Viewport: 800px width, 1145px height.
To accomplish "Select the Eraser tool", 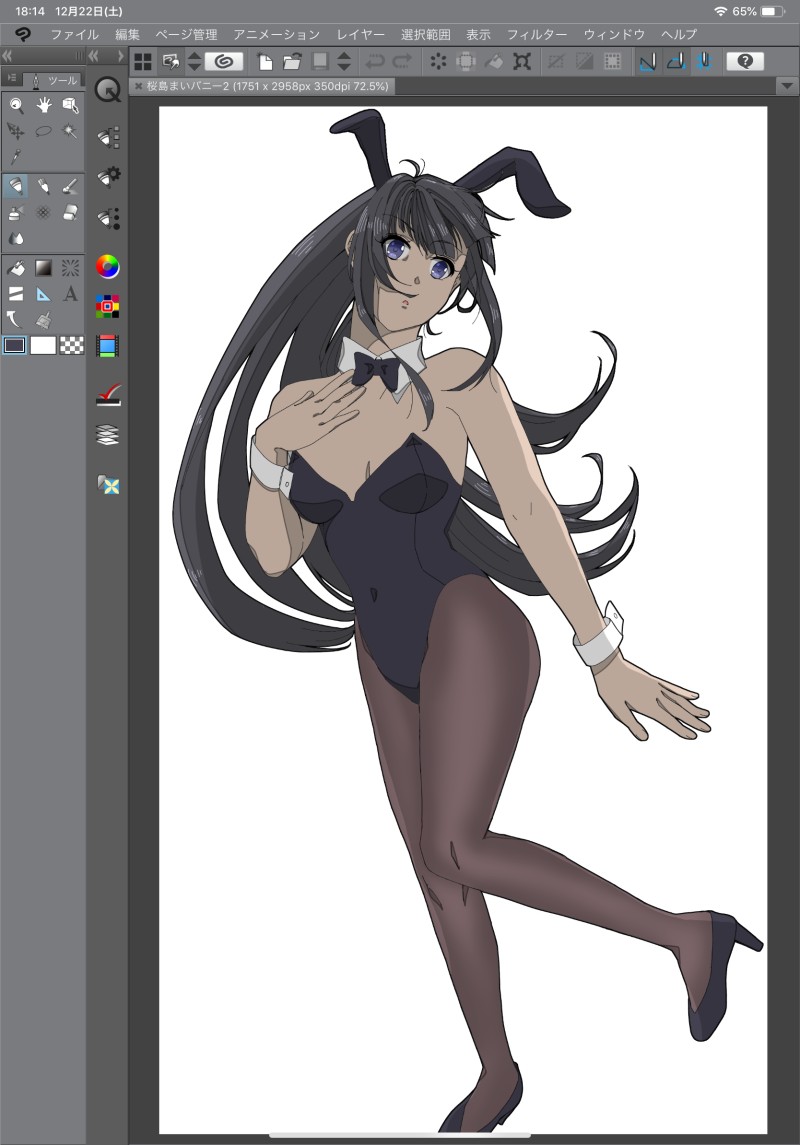I will [70, 212].
